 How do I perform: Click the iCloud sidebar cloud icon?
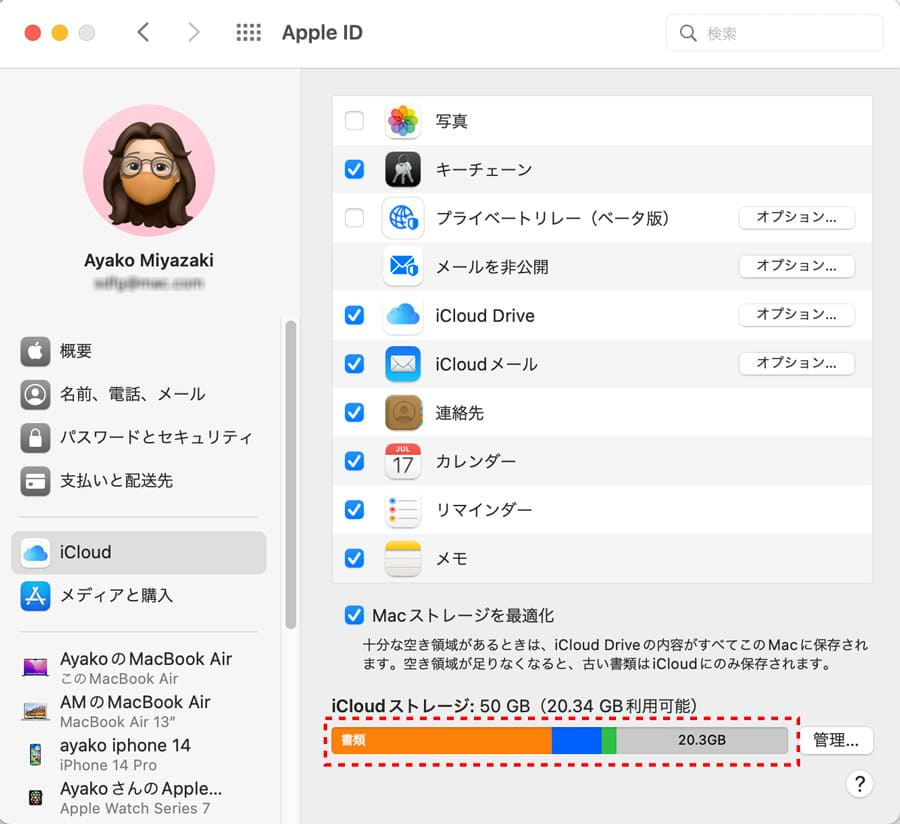tap(36, 553)
